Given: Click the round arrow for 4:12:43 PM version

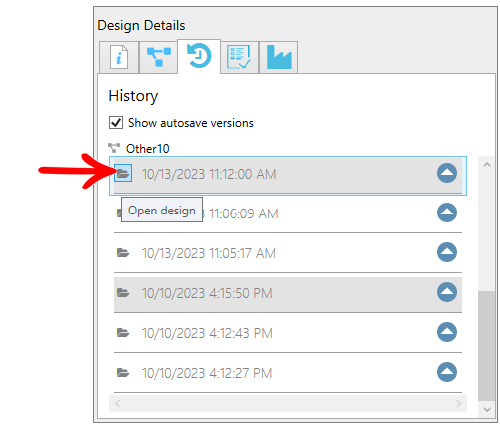Looking at the screenshot, I should tap(447, 332).
